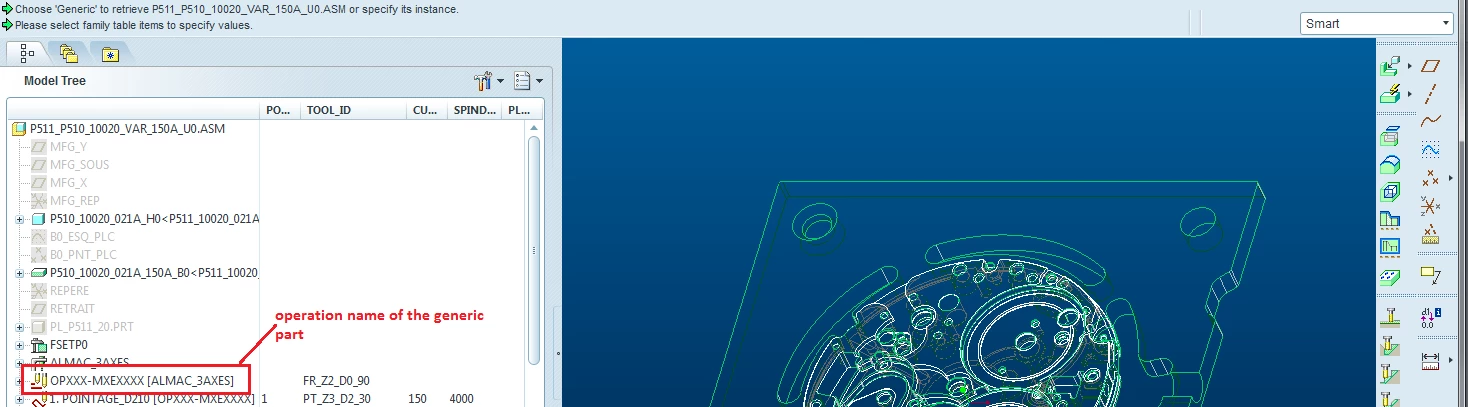Click PT_Z3_D2_30 tool ID cell

coord(336,398)
